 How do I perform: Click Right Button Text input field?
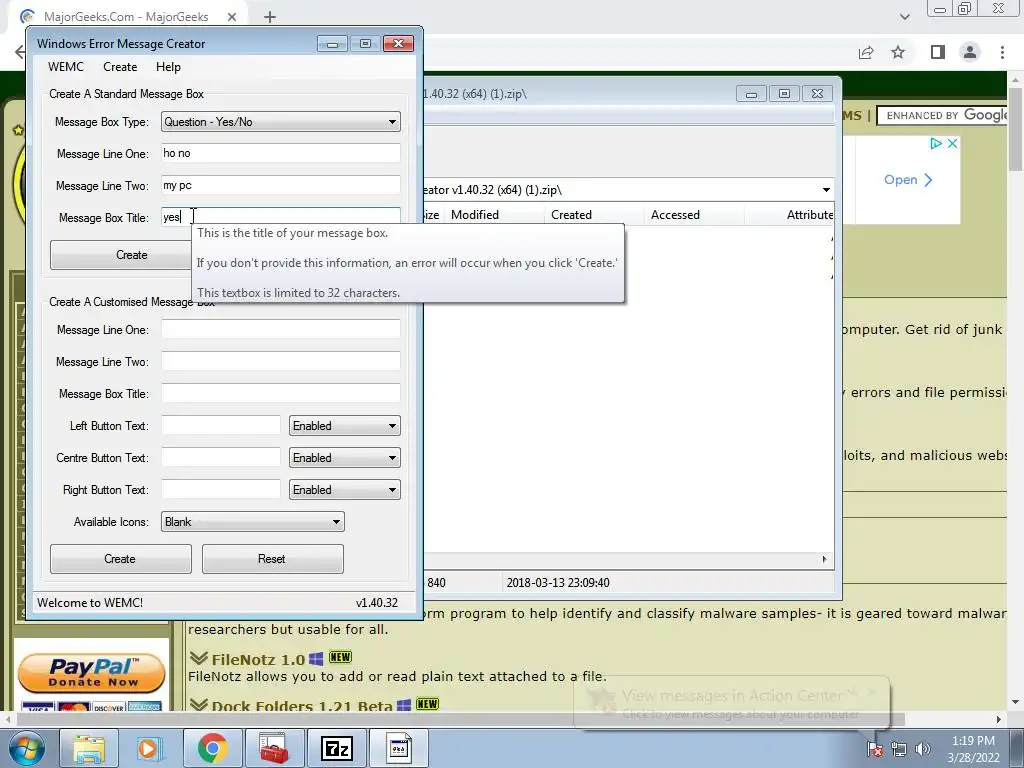coord(221,489)
